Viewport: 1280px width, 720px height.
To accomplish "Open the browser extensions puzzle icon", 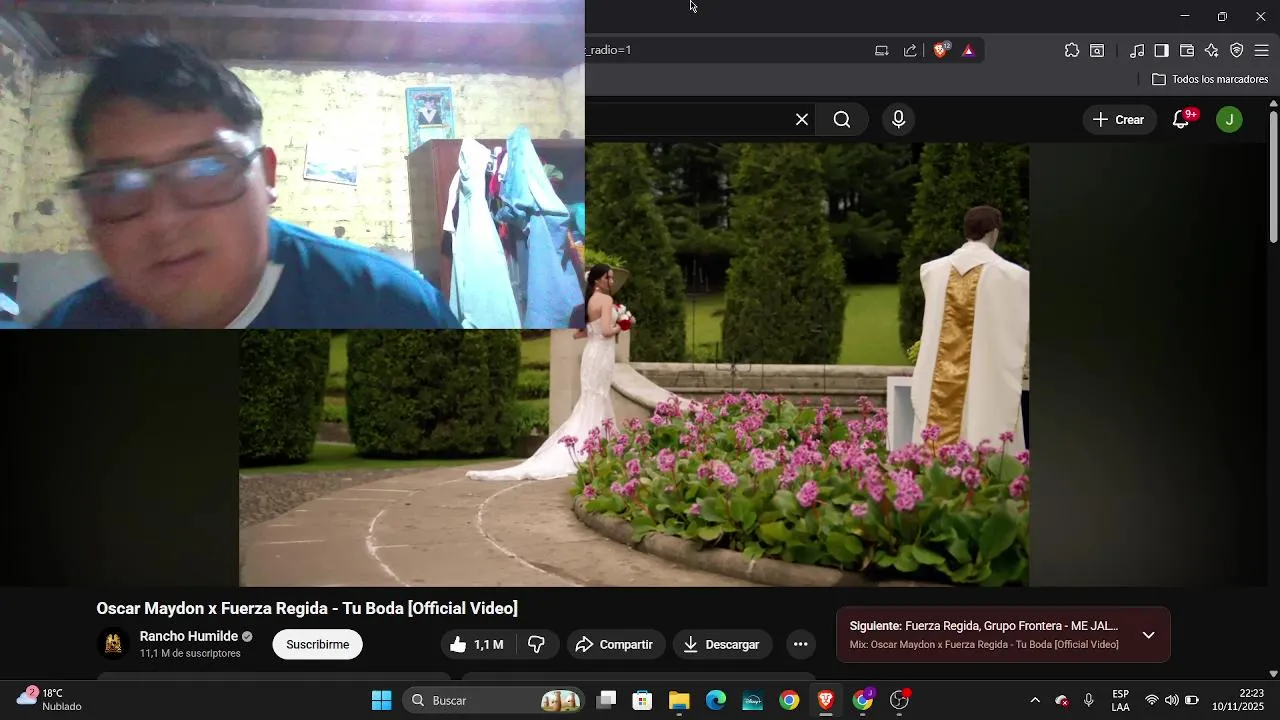I will pyautogui.click(x=1072, y=50).
